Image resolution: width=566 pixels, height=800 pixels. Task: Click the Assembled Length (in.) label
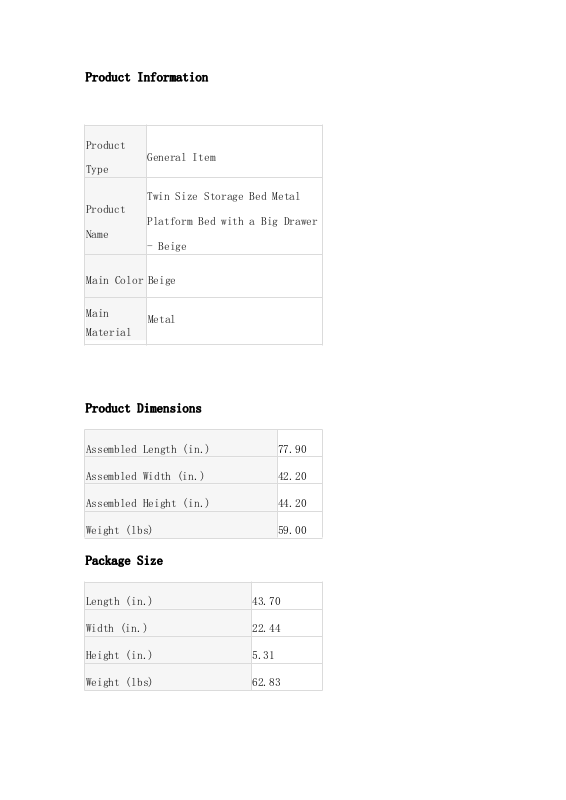tap(147, 449)
